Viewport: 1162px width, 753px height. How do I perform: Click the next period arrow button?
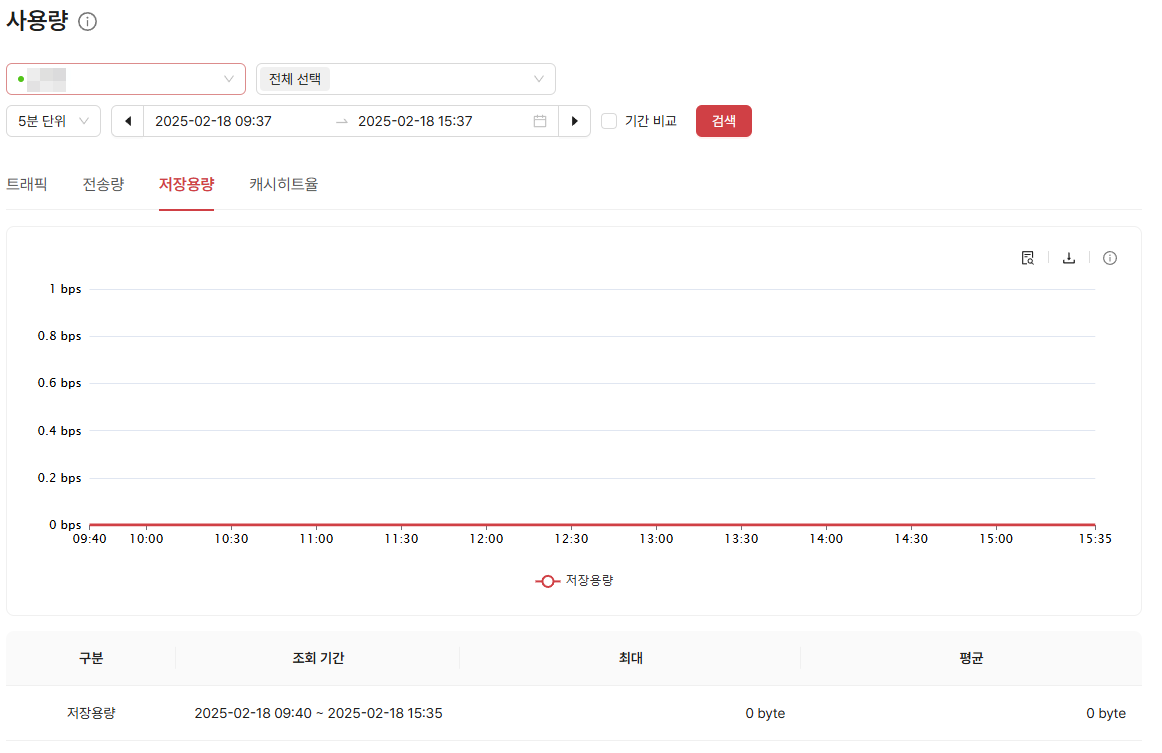tap(574, 121)
